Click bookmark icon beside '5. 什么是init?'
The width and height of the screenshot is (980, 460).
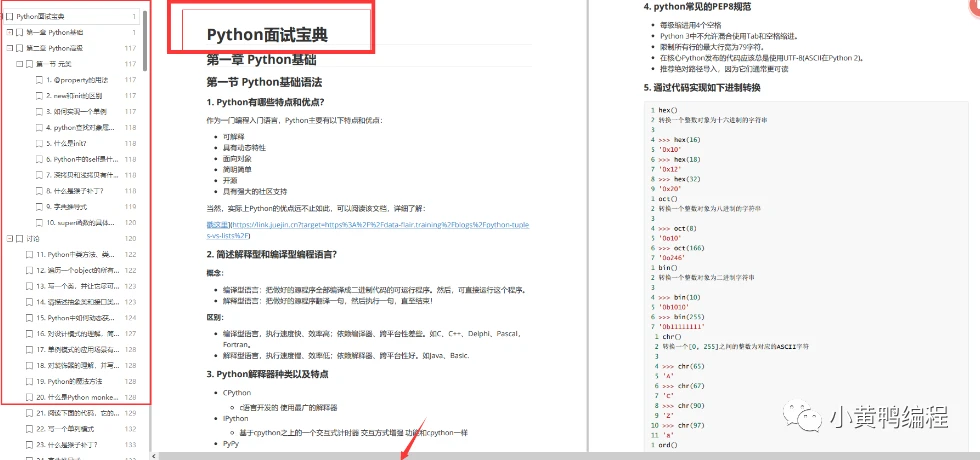39,143
